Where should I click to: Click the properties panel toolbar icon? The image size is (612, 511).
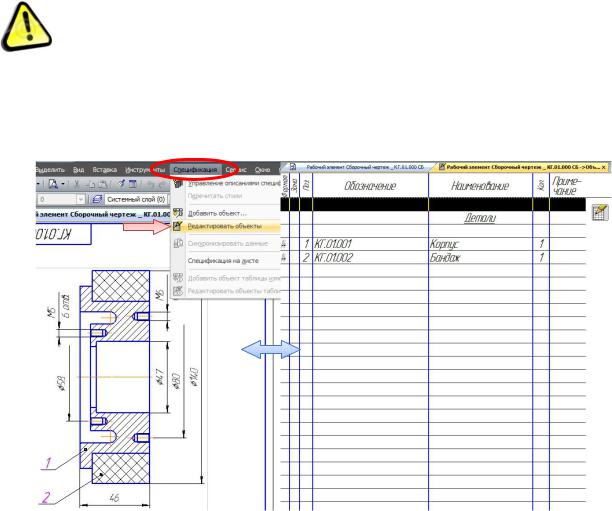tap(133, 184)
